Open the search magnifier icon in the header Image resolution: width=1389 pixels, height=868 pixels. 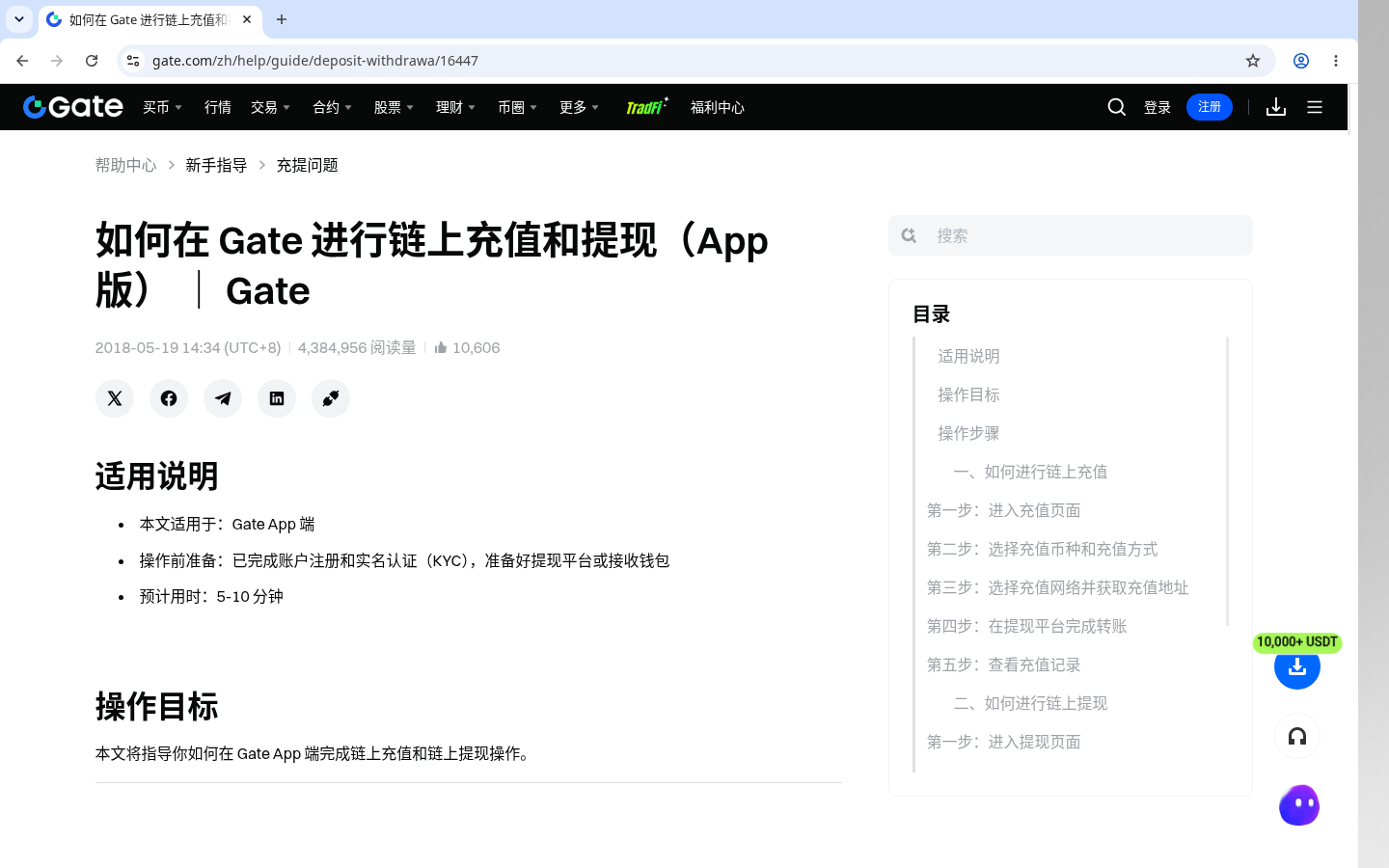click(1117, 107)
